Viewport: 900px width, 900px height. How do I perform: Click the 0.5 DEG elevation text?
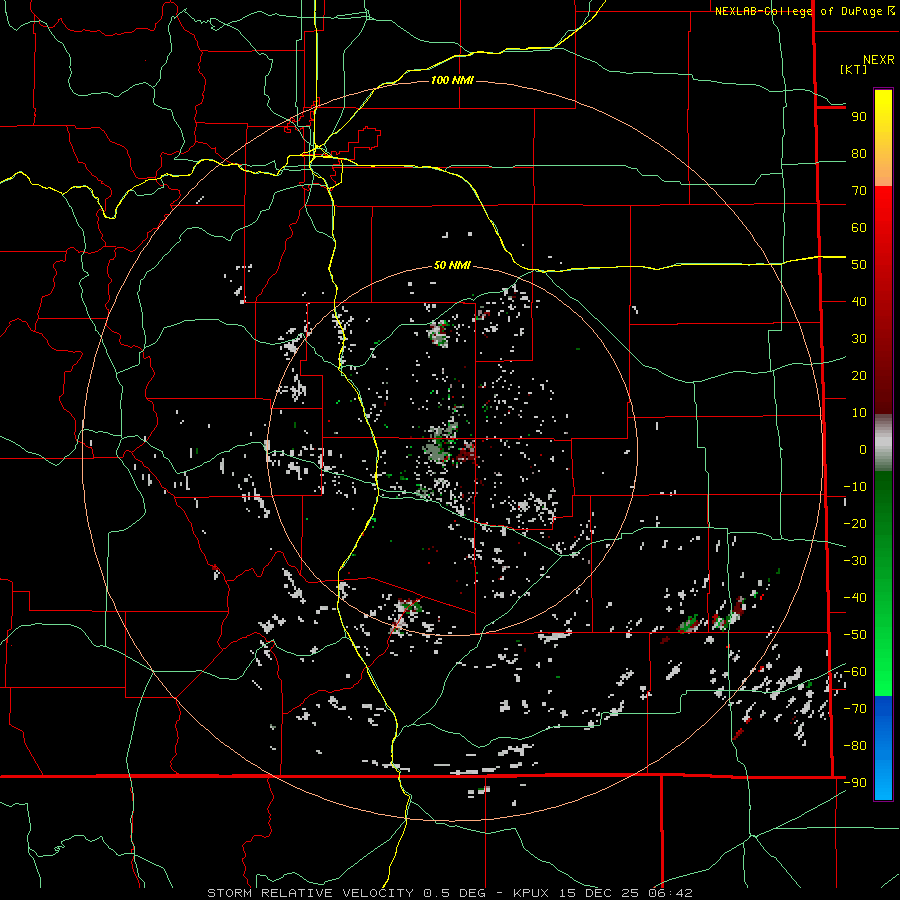pos(455,893)
